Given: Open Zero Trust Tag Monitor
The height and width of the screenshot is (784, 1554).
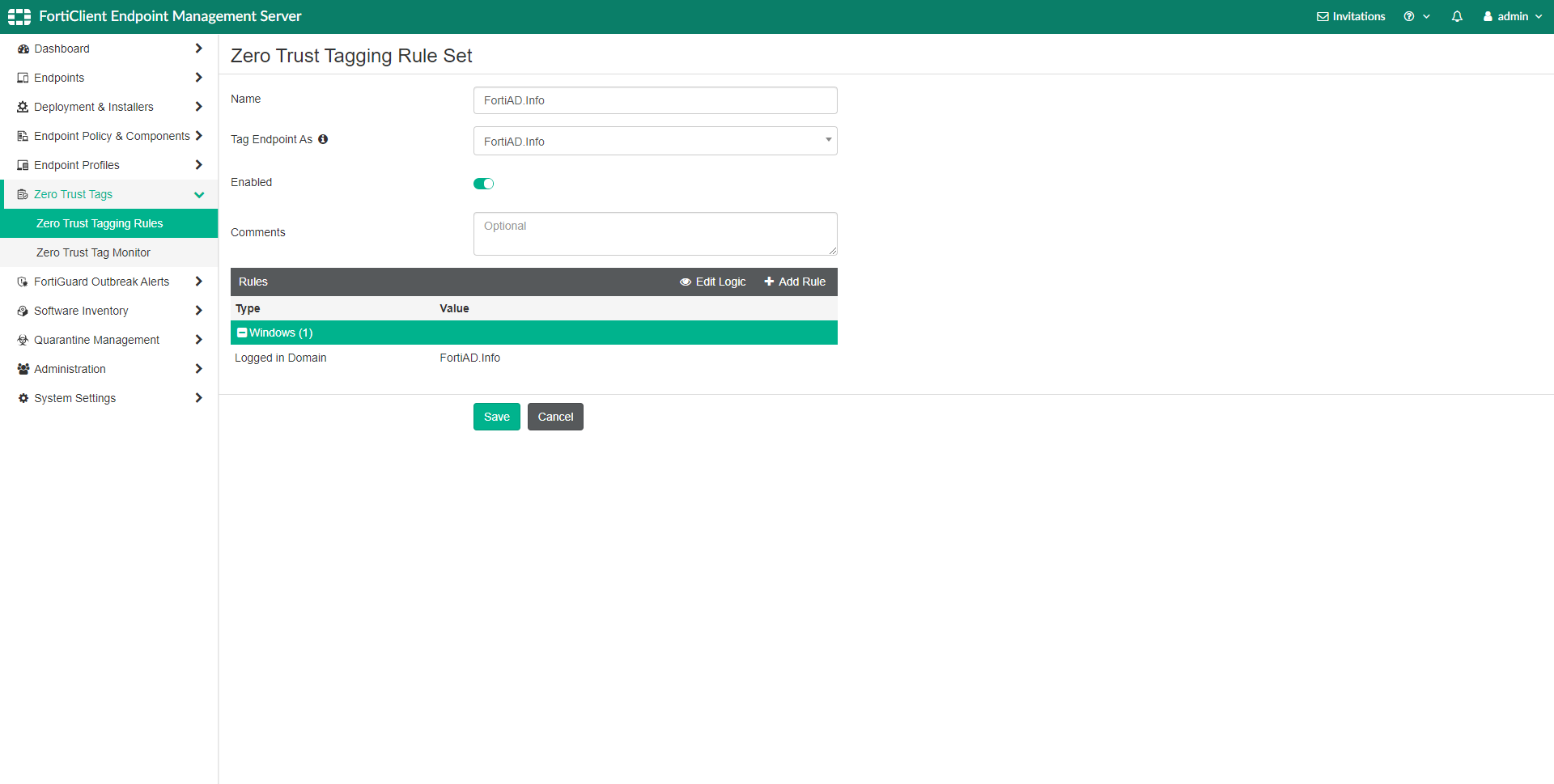Looking at the screenshot, I should pyautogui.click(x=109, y=252).
